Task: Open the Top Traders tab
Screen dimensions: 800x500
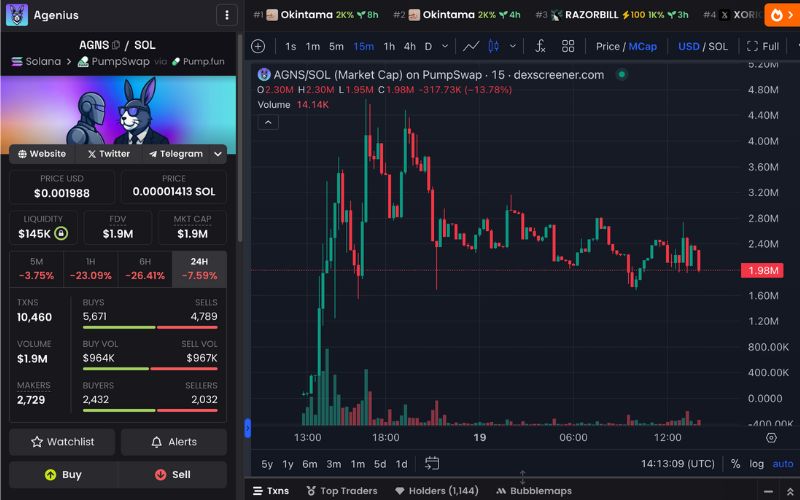Action: [342, 491]
